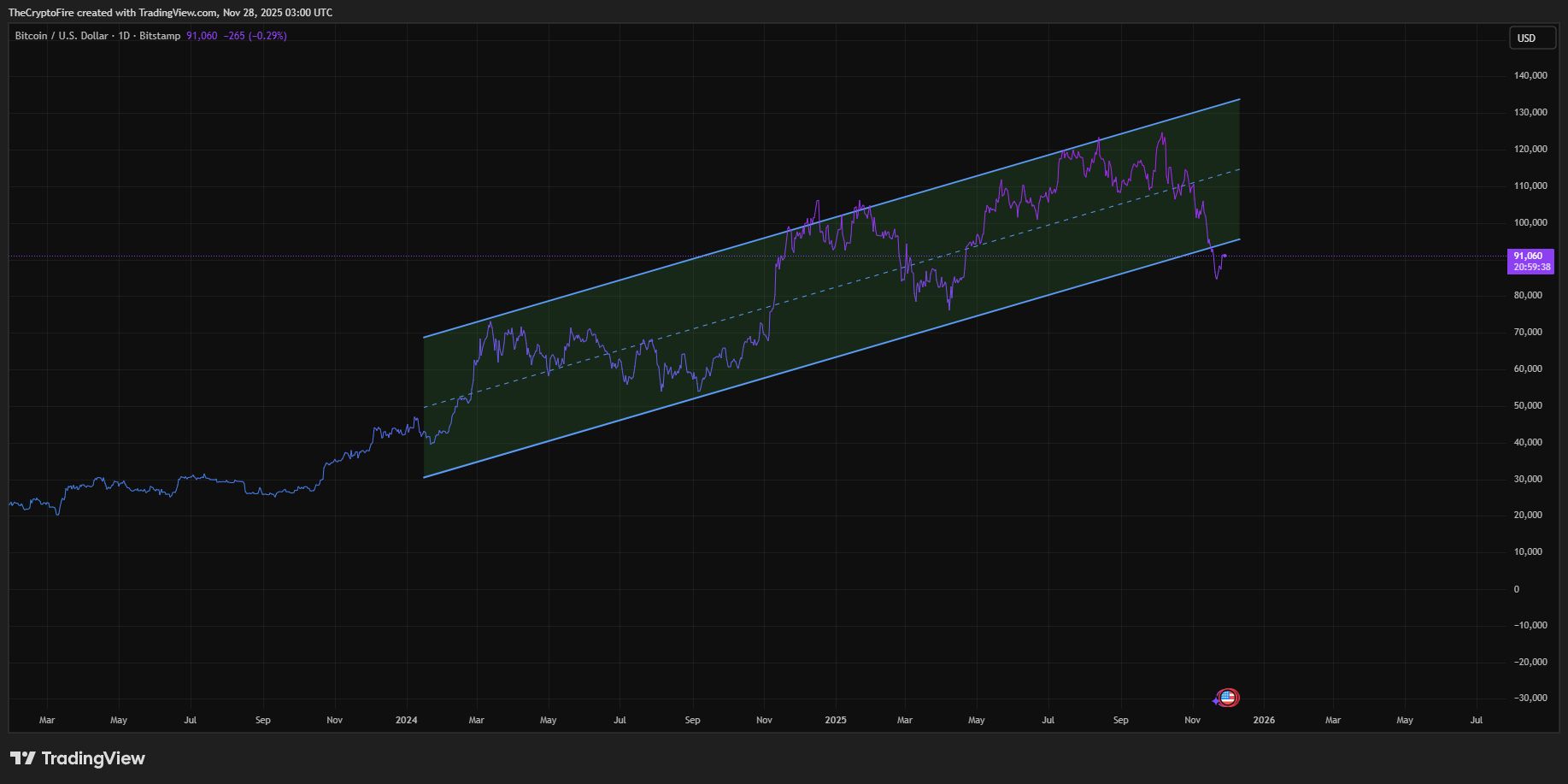
Task: Select the channel's upper blue trendline end
Action: [x=1239, y=99]
